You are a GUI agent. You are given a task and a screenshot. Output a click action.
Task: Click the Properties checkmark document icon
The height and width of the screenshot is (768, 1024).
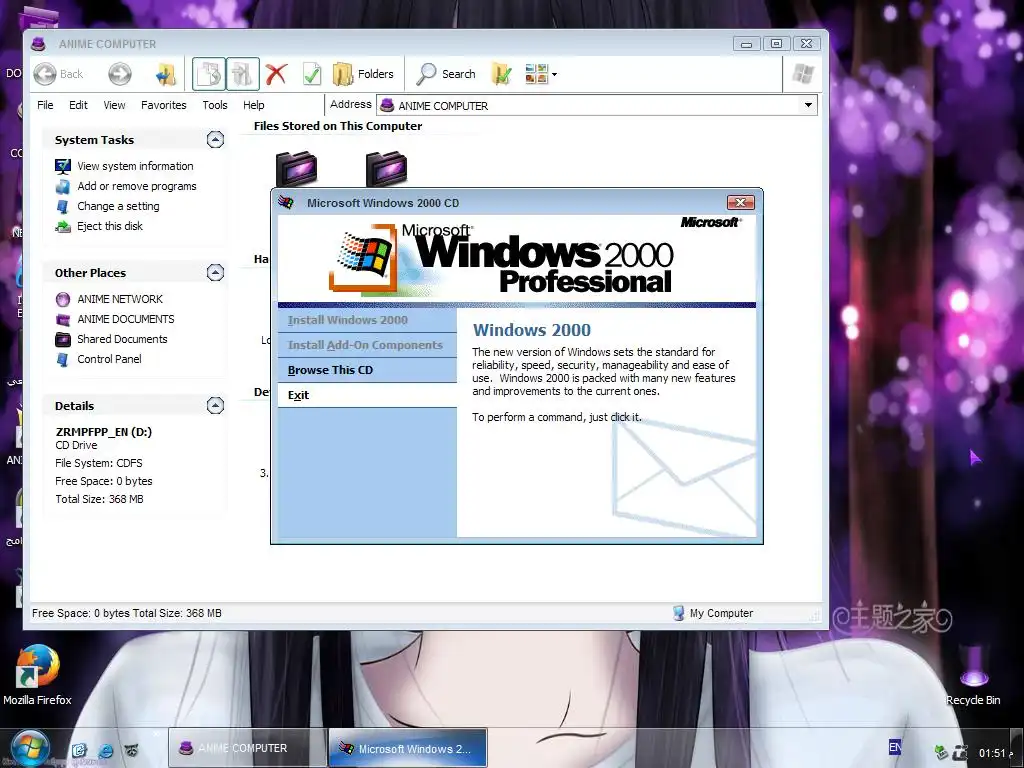tap(312, 74)
